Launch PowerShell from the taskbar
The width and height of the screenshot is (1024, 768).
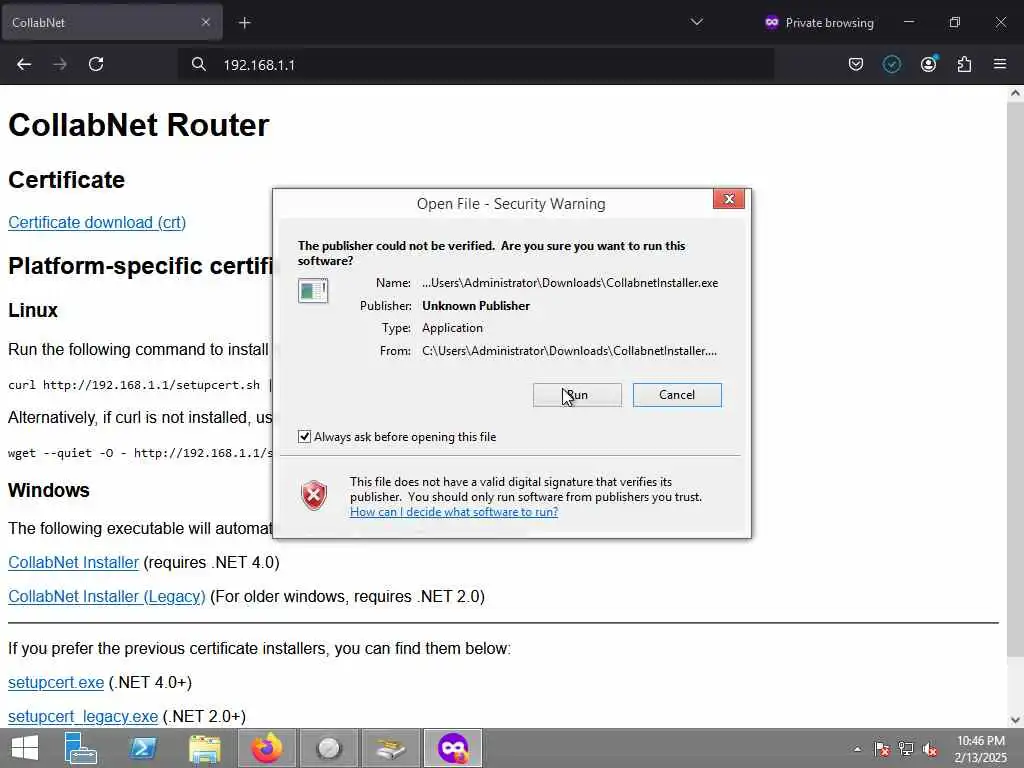click(x=143, y=748)
